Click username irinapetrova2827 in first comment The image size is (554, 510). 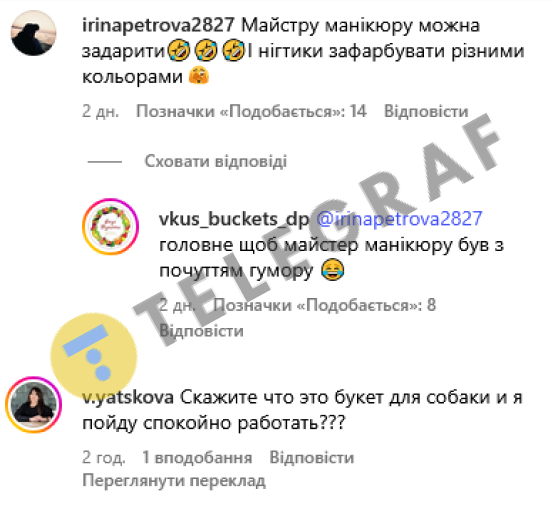[x=158, y=25]
